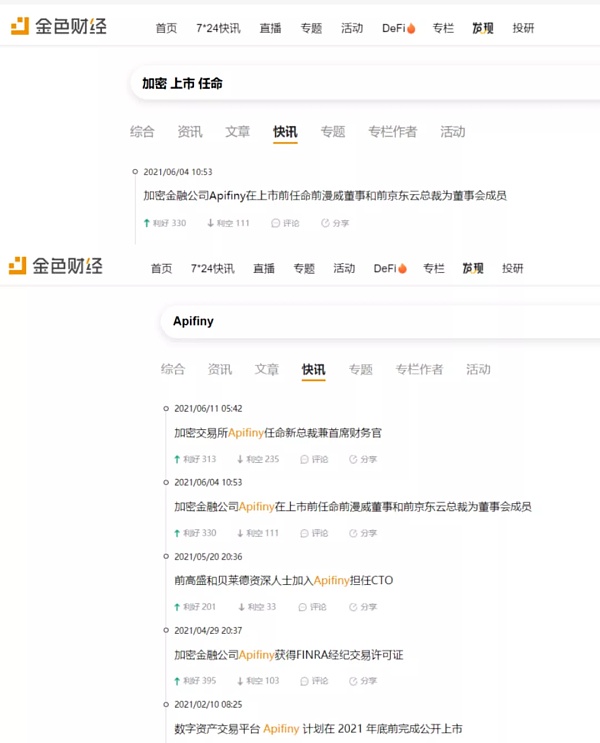The height and width of the screenshot is (743, 600).
Task: Click the 金色财经 logo at the very top
Action: (58, 27)
